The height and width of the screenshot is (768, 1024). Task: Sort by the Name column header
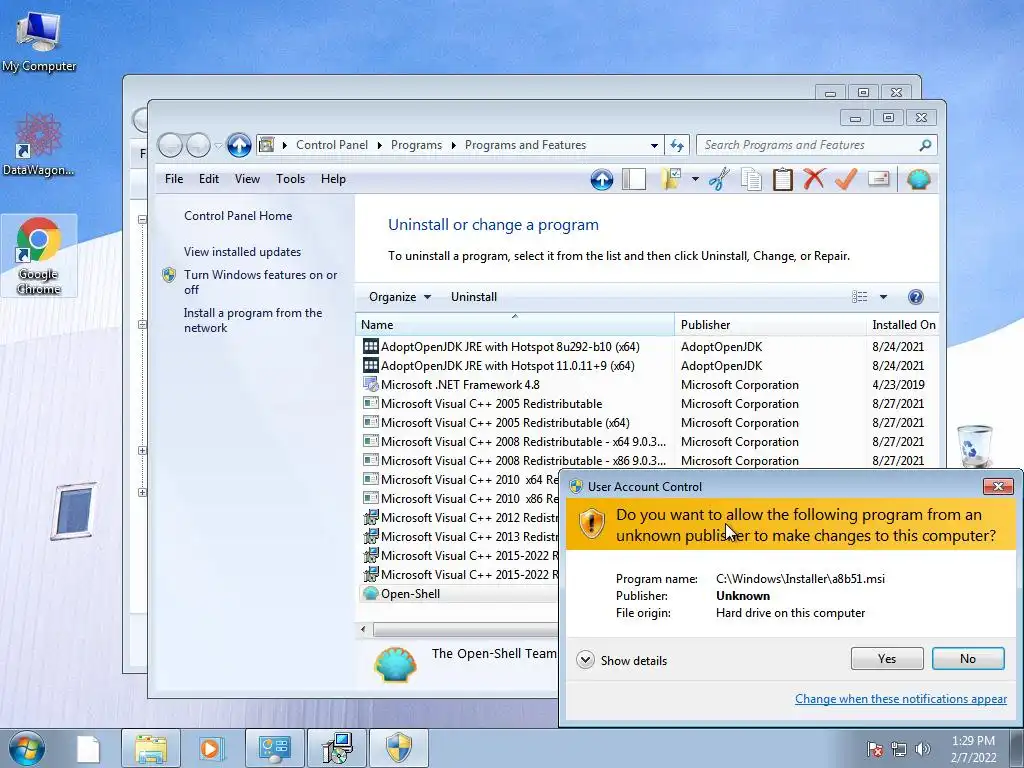point(515,325)
